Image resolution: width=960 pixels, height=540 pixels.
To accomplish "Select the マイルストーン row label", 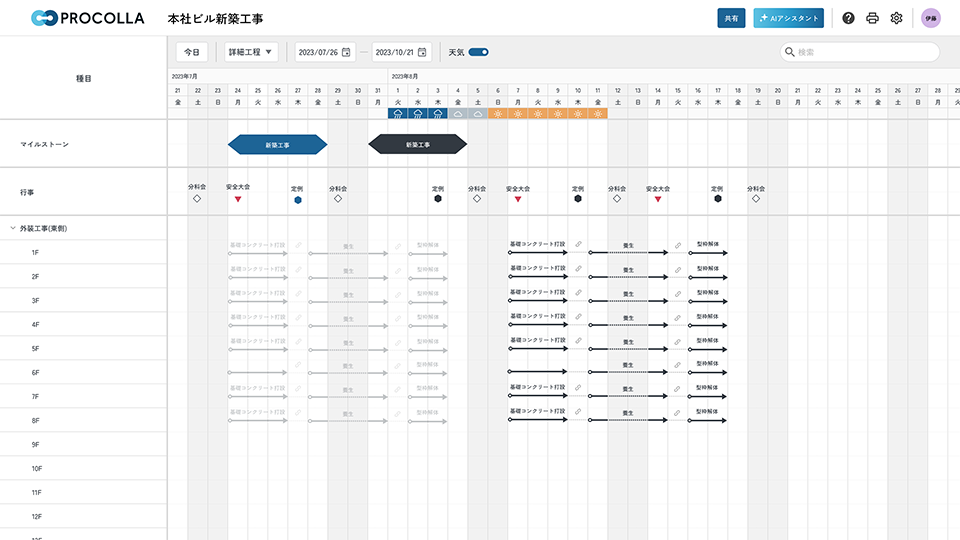I will [x=44, y=144].
